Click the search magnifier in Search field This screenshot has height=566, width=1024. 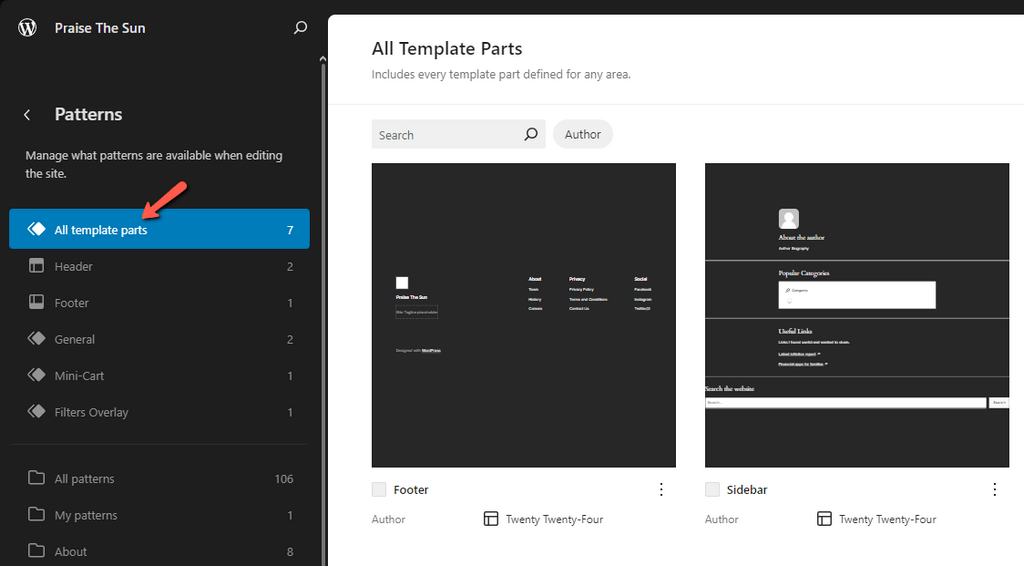(x=531, y=135)
